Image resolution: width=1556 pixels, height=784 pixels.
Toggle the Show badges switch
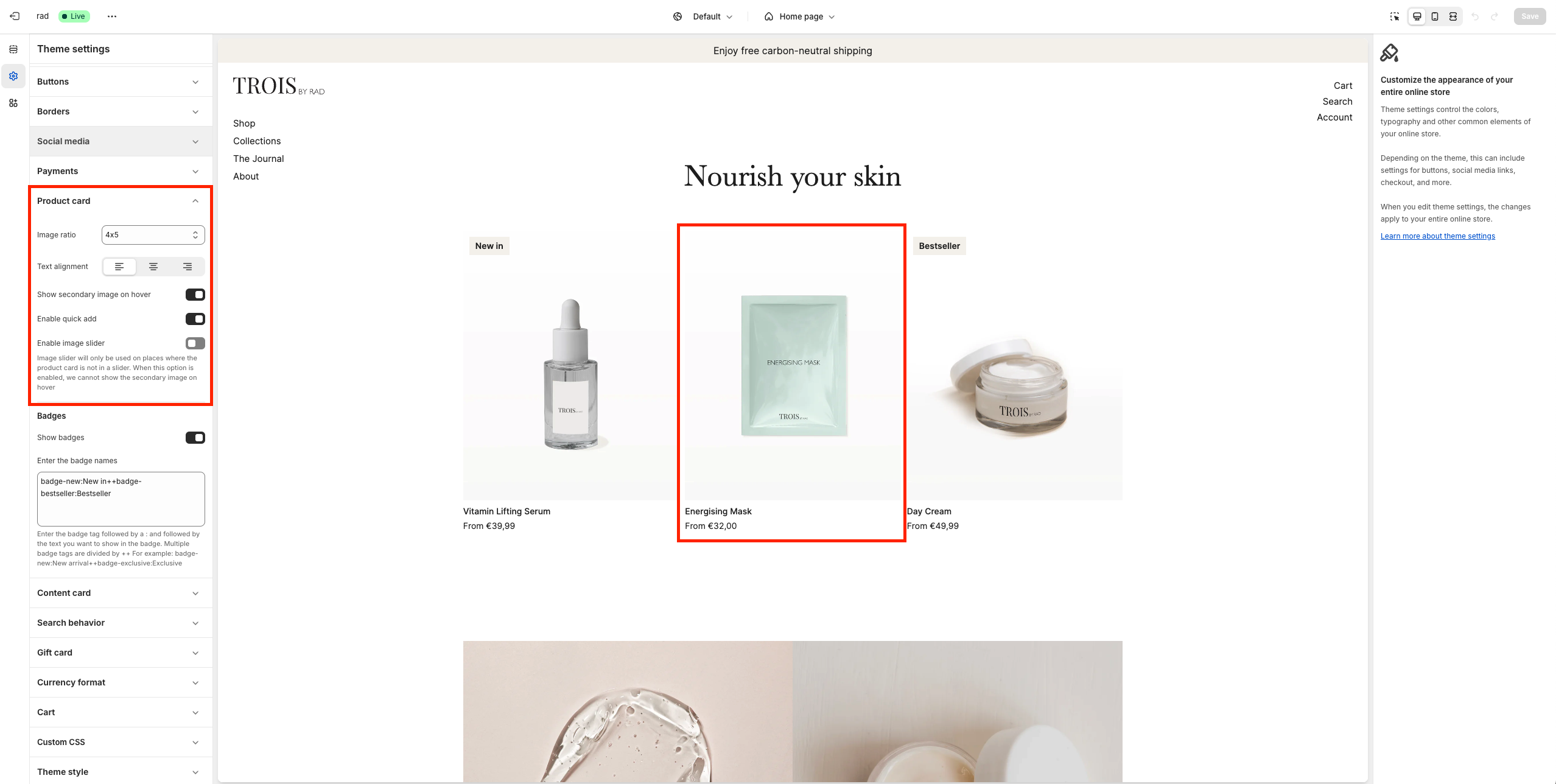point(195,438)
